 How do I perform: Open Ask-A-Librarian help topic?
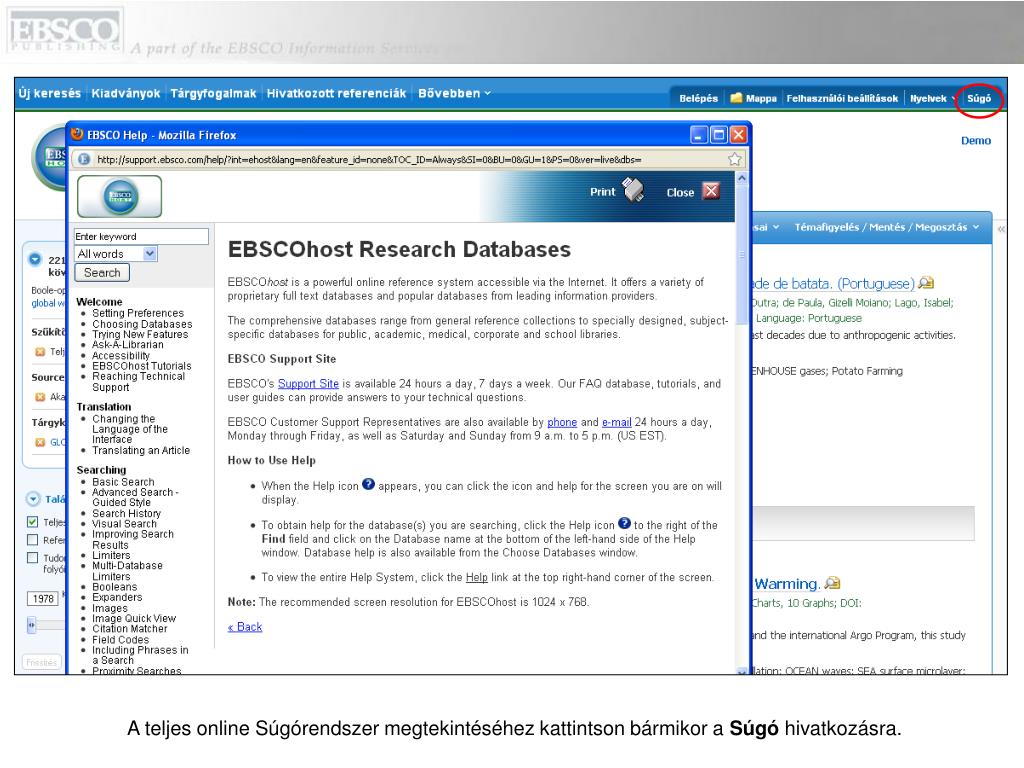point(128,345)
